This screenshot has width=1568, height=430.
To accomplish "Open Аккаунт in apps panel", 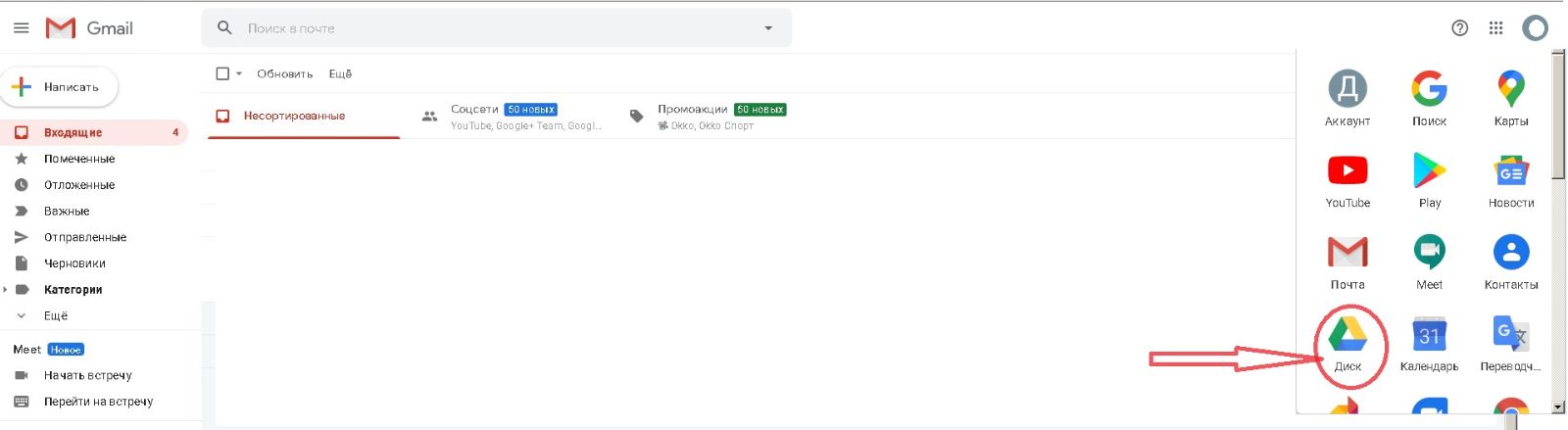I will (1347, 98).
